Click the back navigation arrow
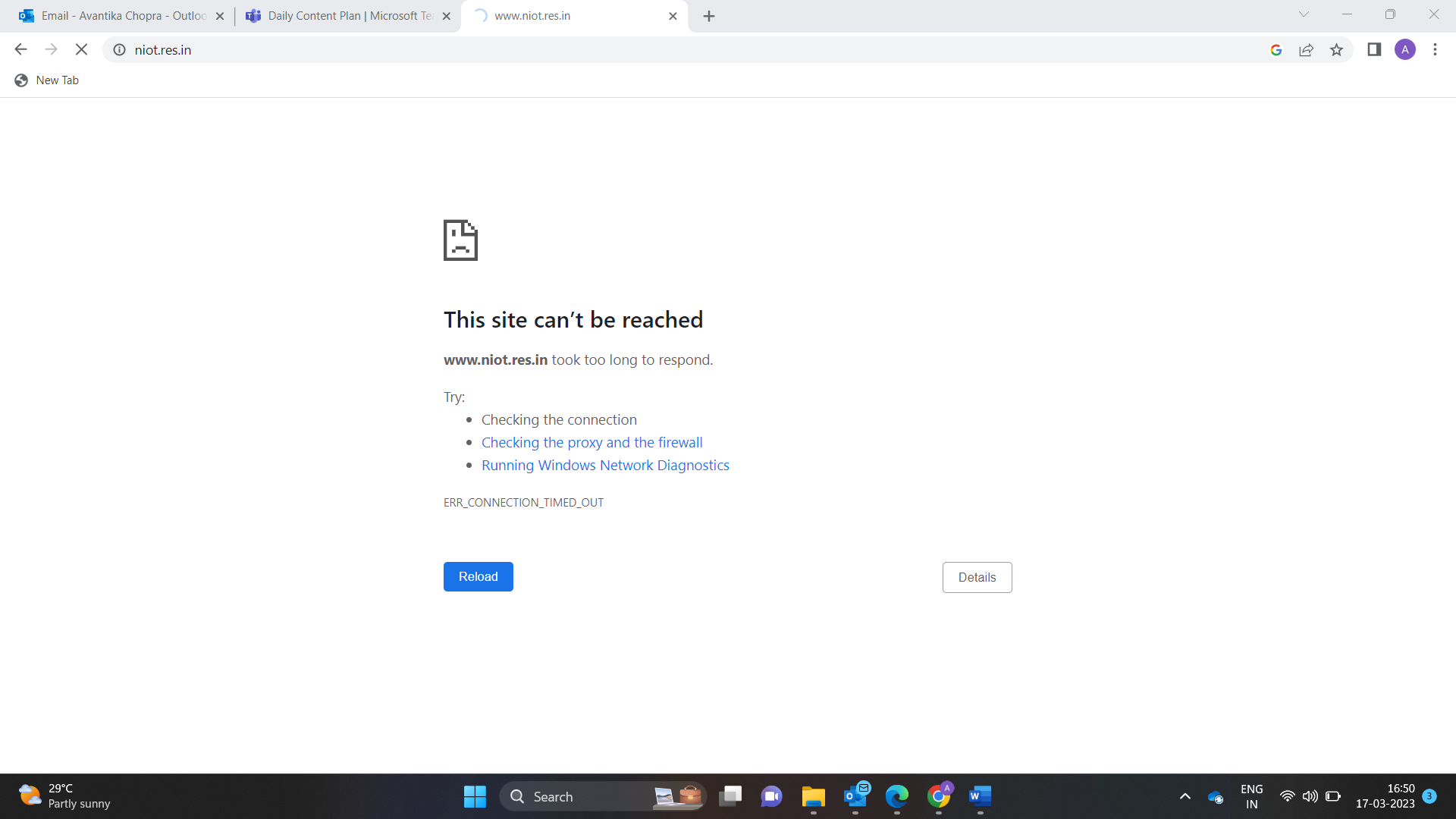This screenshot has width=1456, height=819. [20, 49]
